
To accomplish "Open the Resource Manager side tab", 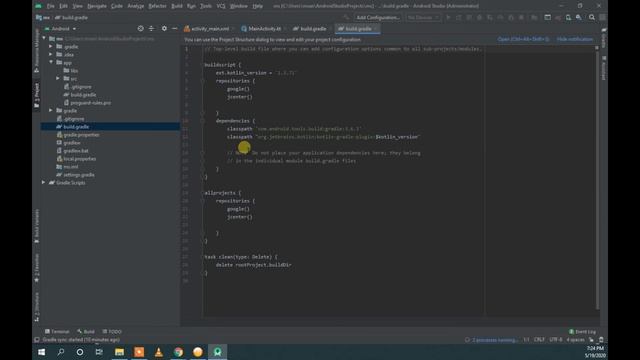I will pos(37,50).
